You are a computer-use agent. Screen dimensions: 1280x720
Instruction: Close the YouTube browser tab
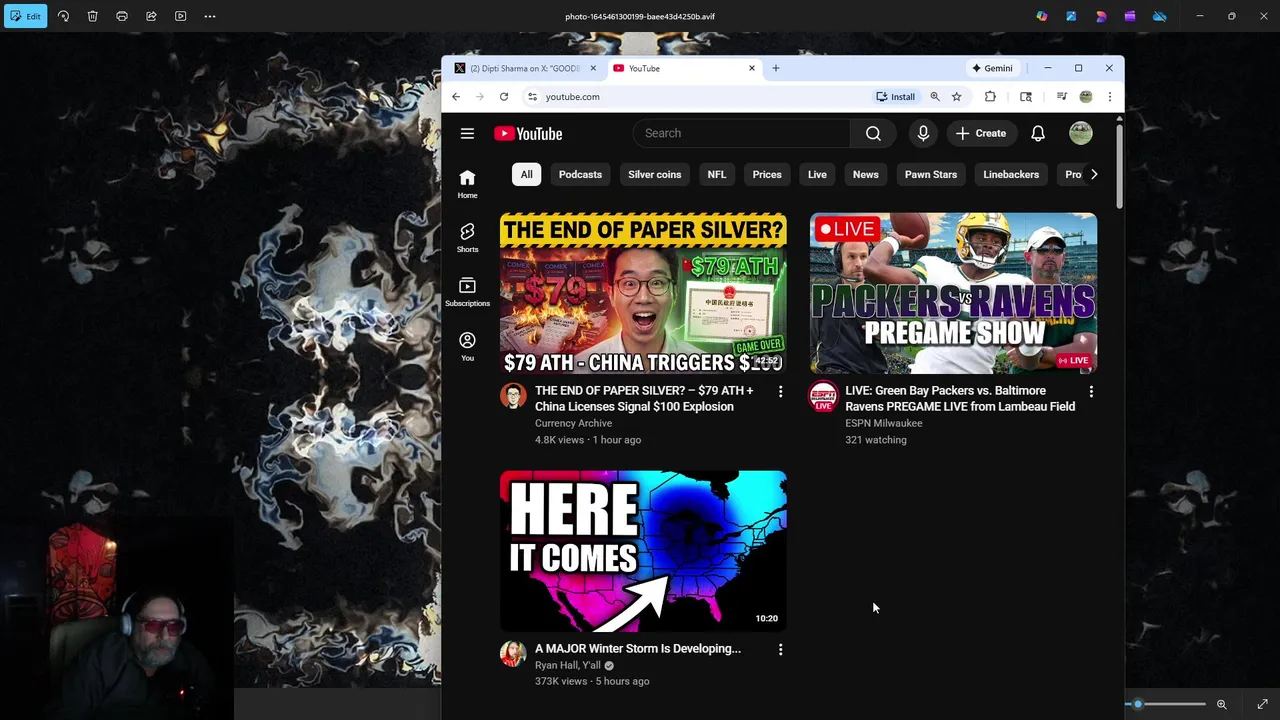point(752,68)
